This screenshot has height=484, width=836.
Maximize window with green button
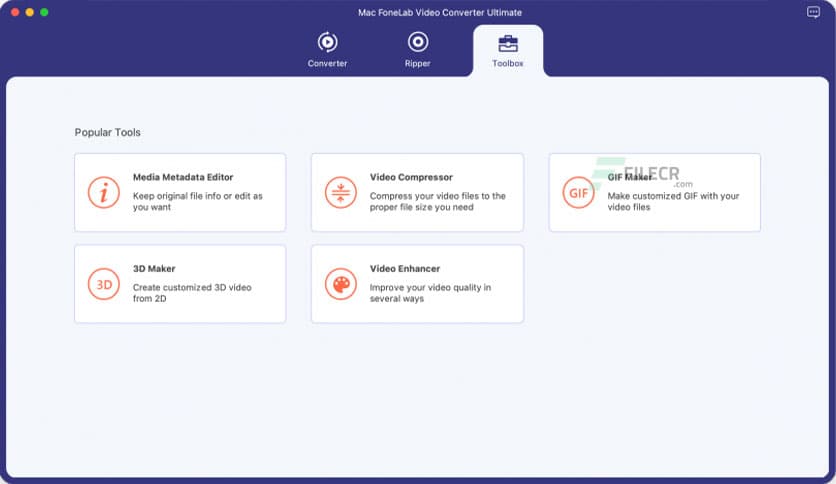coord(44,12)
